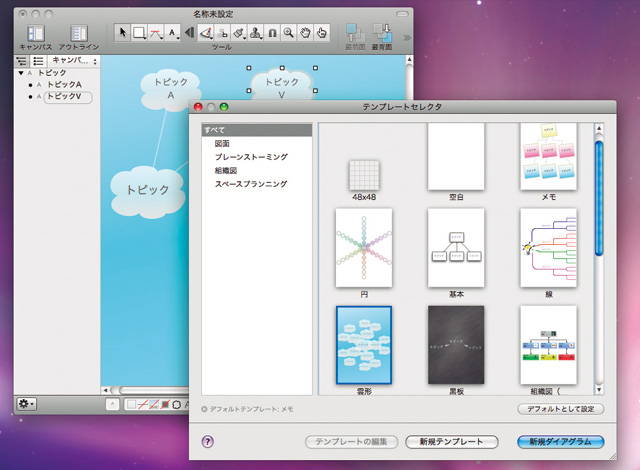Image resolution: width=640 pixels, height=470 pixels.
Task: Click the selected トピック V cloud
Action: [x=282, y=84]
